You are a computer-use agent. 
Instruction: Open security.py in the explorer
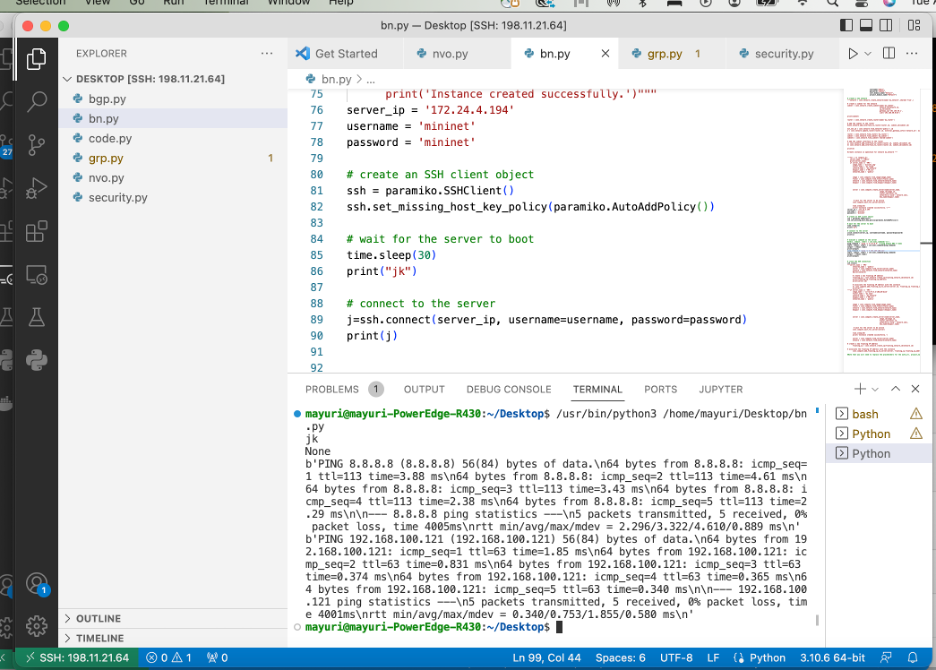pyautogui.click(x=173, y=197)
